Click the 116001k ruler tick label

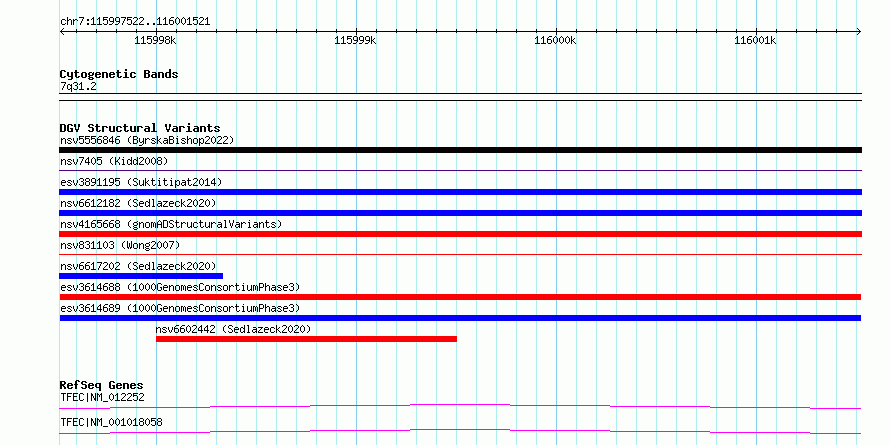(755, 41)
